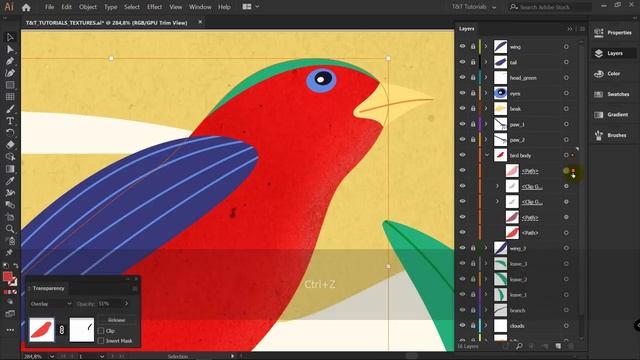Screen dimensions: 640x360
Task: Select the Paintbrush tool
Action: coord(10,109)
